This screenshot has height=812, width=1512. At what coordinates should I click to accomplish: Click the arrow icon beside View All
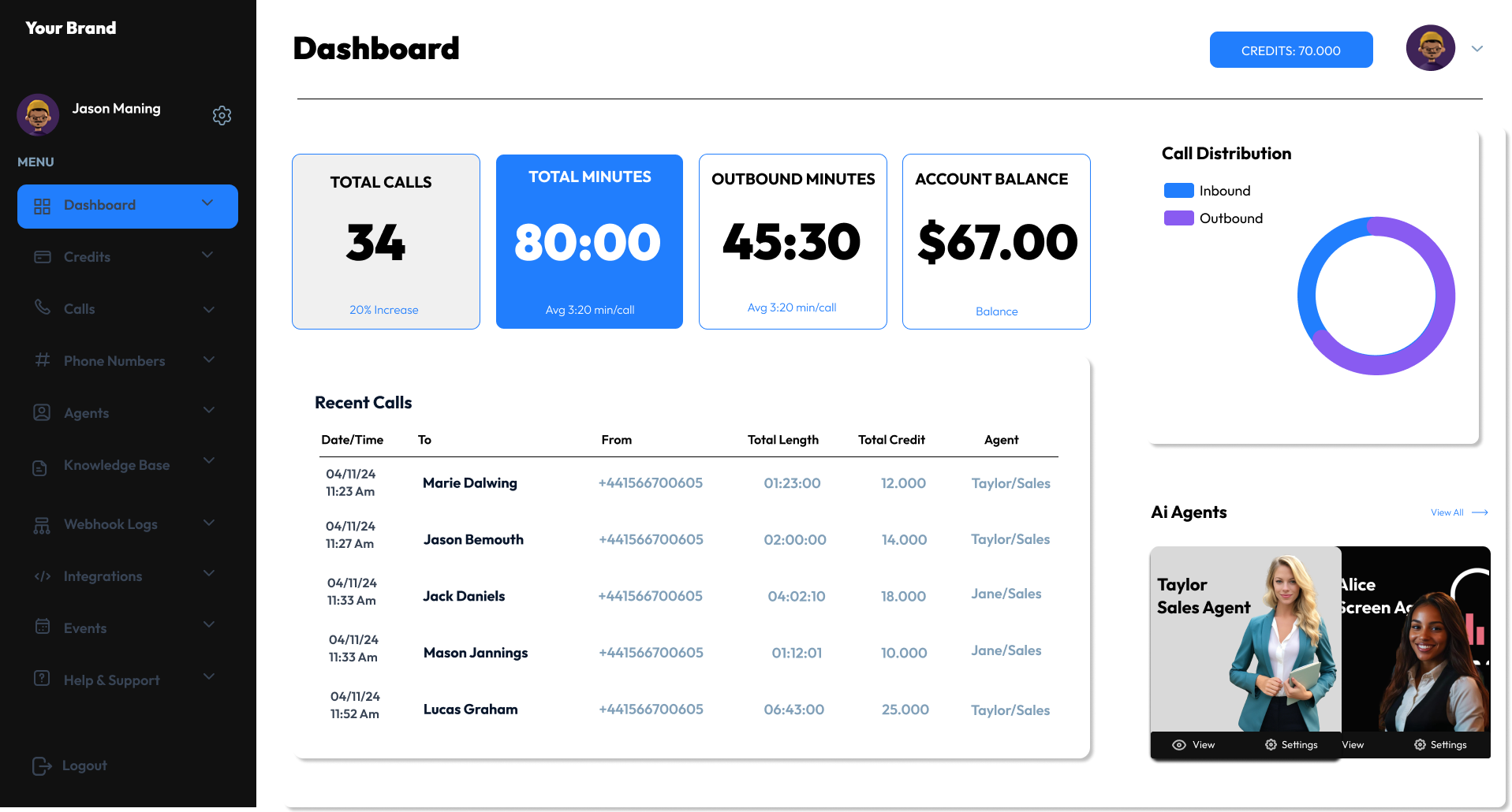click(1480, 512)
